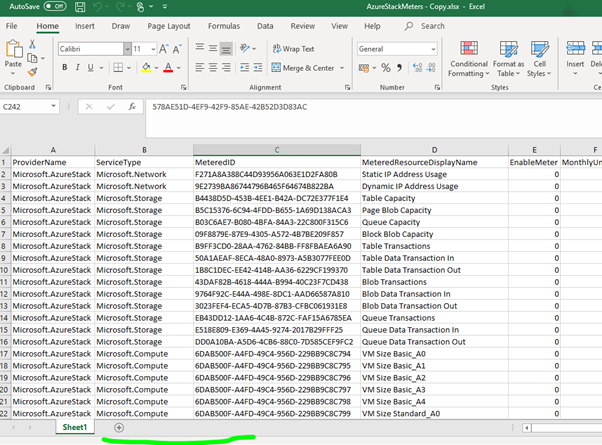Open Conditional Formatting menu

tap(469, 59)
